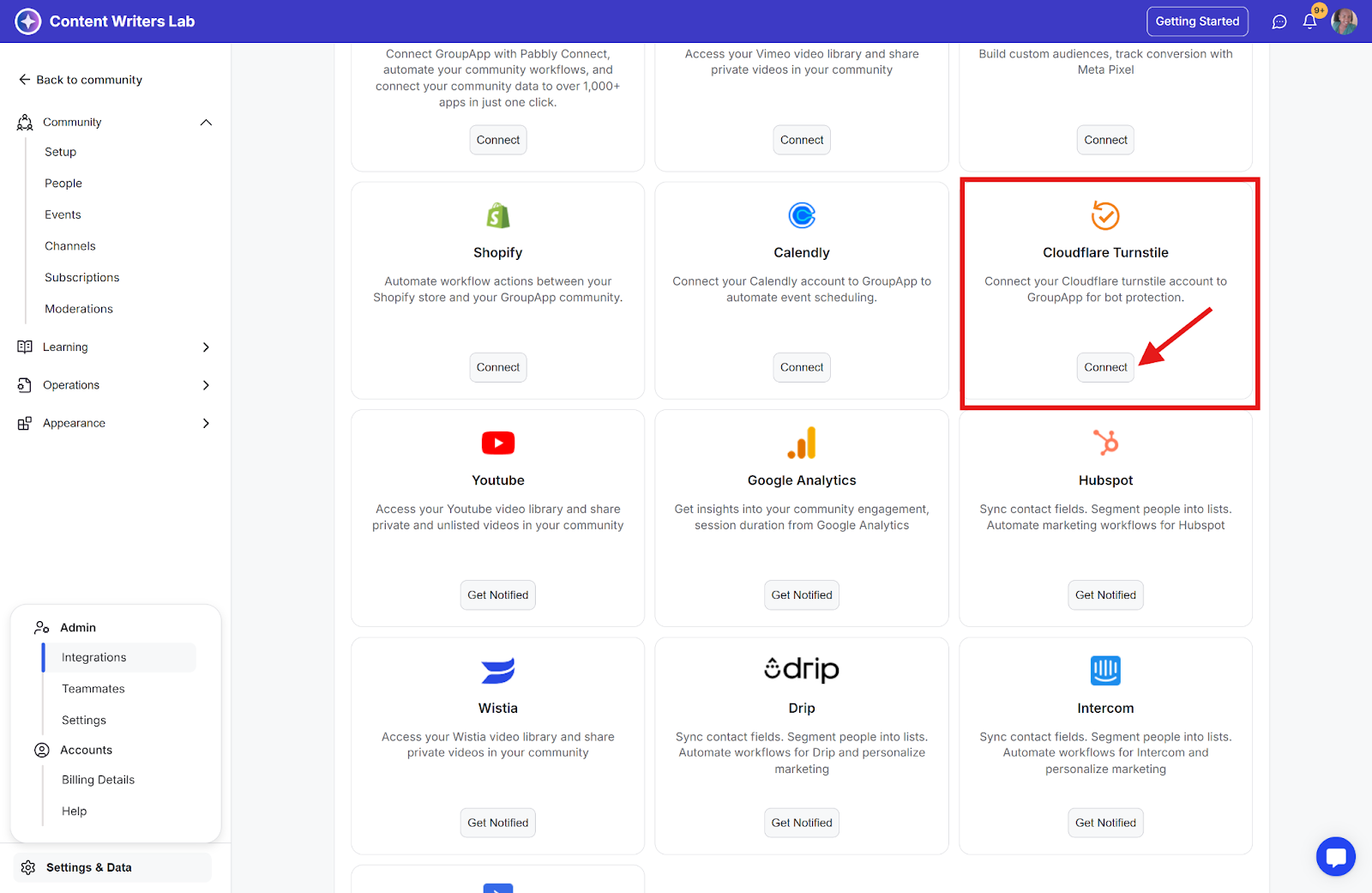Expand the Appearance section chevron
Viewport: 1372px width, 893px height.
tap(206, 423)
